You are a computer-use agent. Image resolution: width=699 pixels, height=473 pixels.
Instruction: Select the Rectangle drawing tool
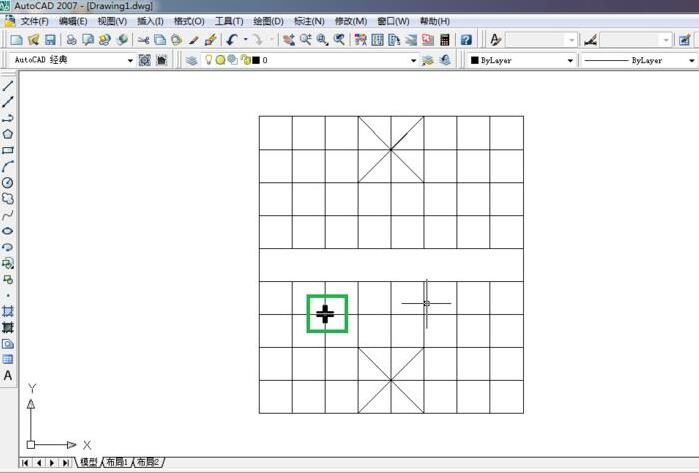(8, 150)
